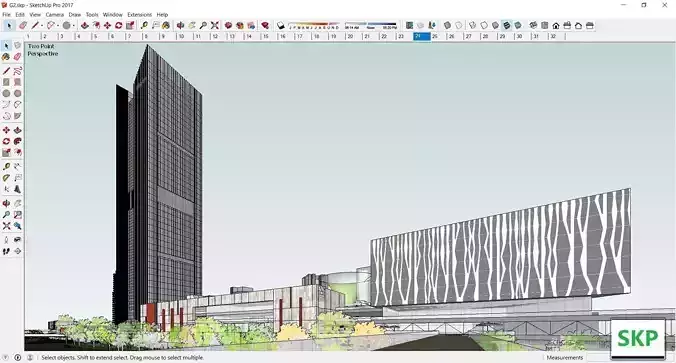Screen dimensions: 676x363
Task: Enable Shaded With Textures style
Action: [507, 25]
